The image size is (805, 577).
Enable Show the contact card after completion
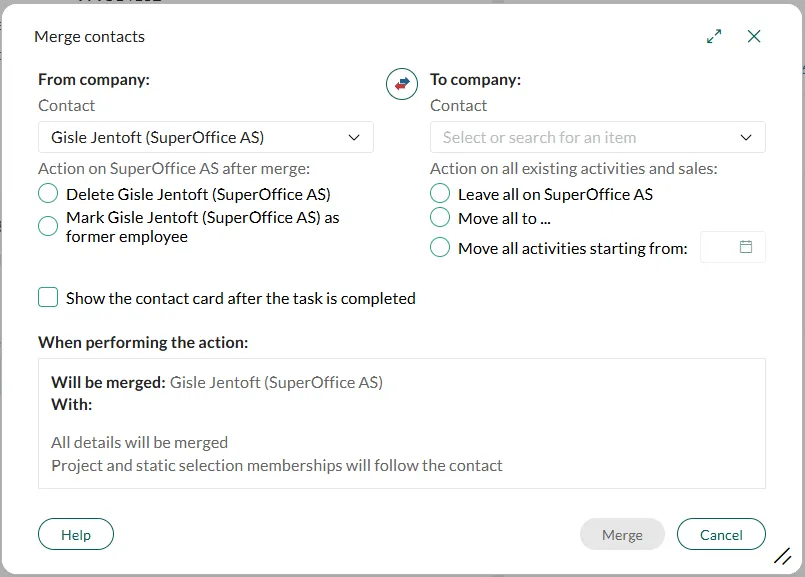(x=48, y=298)
